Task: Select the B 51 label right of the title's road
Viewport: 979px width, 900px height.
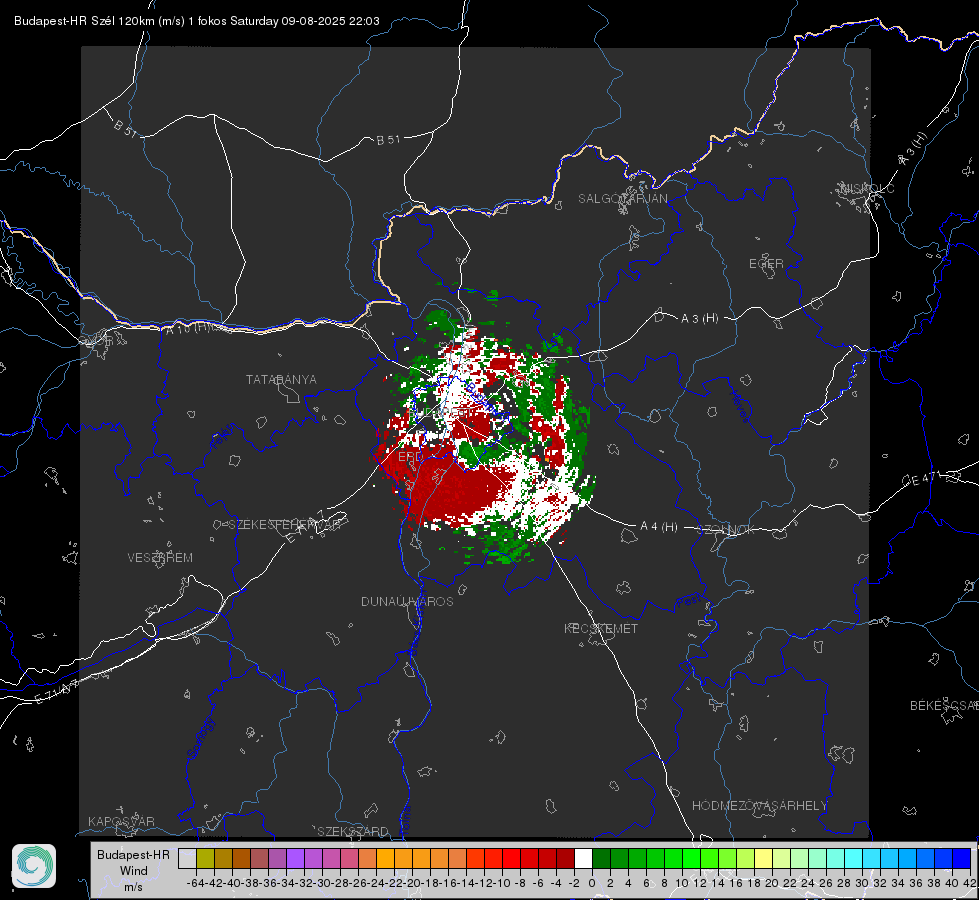Action: tap(388, 140)
